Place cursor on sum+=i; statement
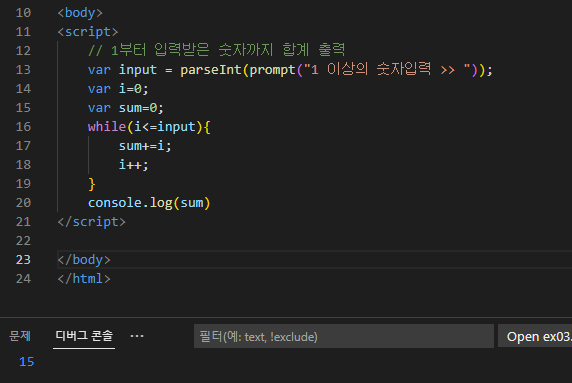Image resolution: width=572 pixels, height=383 pixels. [x=145, y=146]
